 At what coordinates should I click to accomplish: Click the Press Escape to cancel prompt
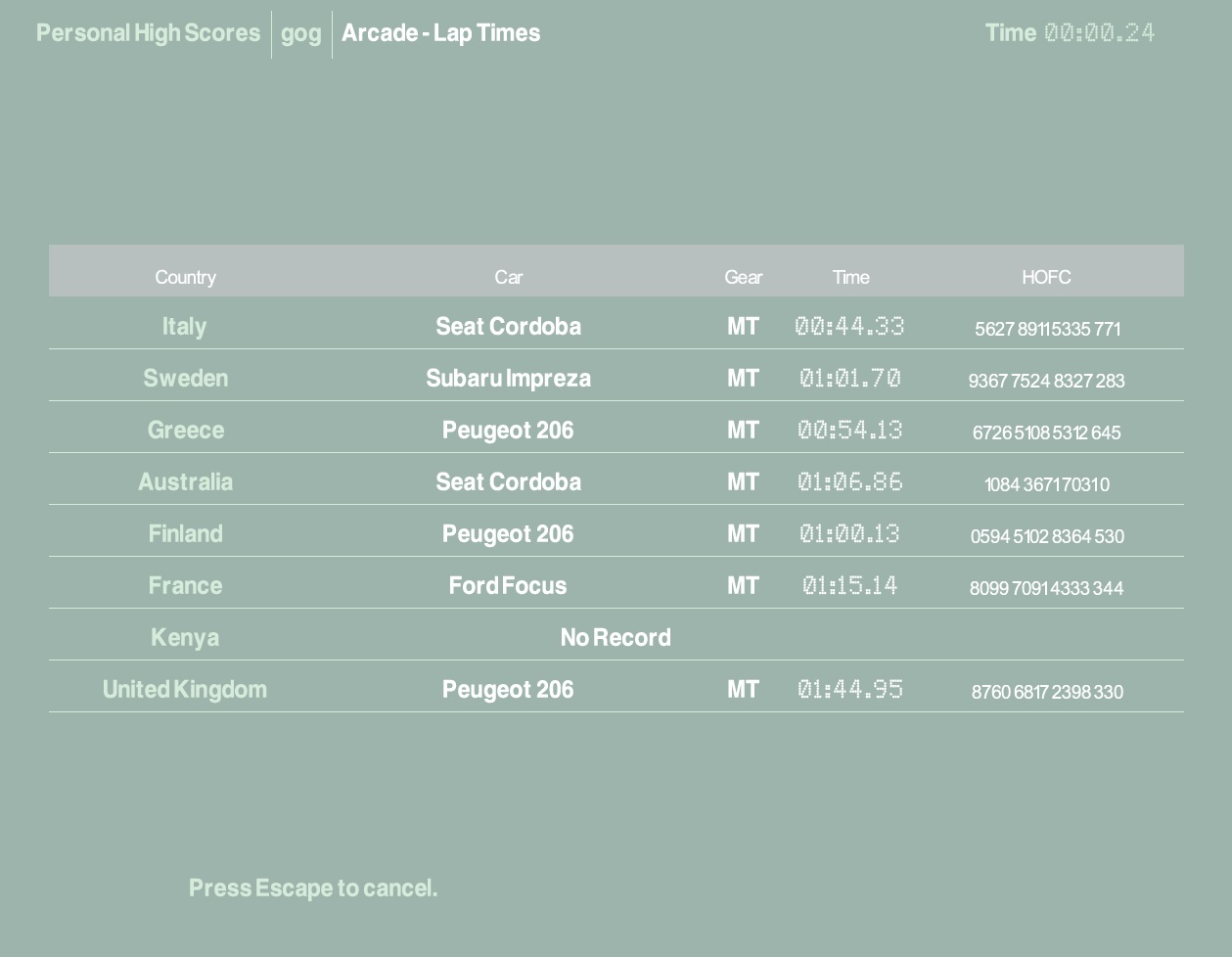click(313, 889)
